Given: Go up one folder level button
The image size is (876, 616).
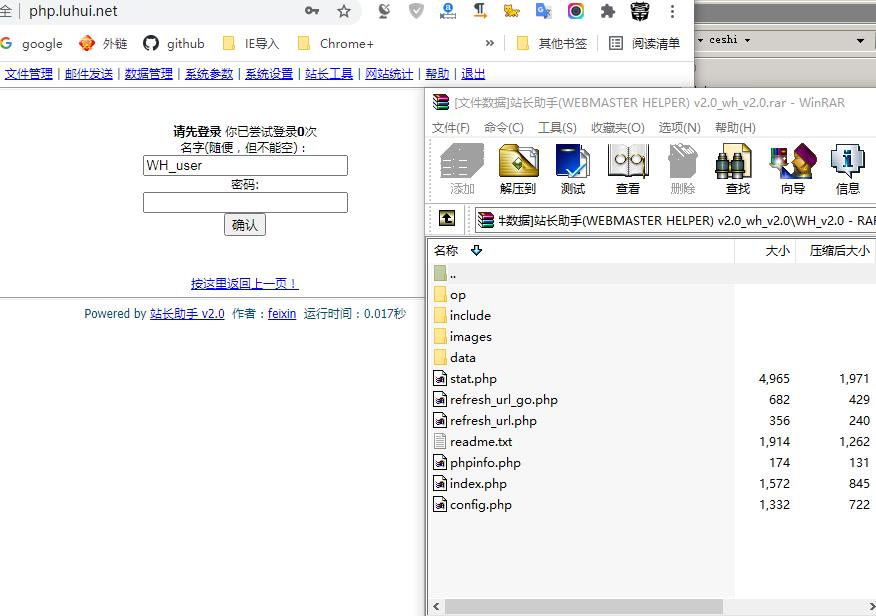Looking at the screenshot, I should [446, 219].
